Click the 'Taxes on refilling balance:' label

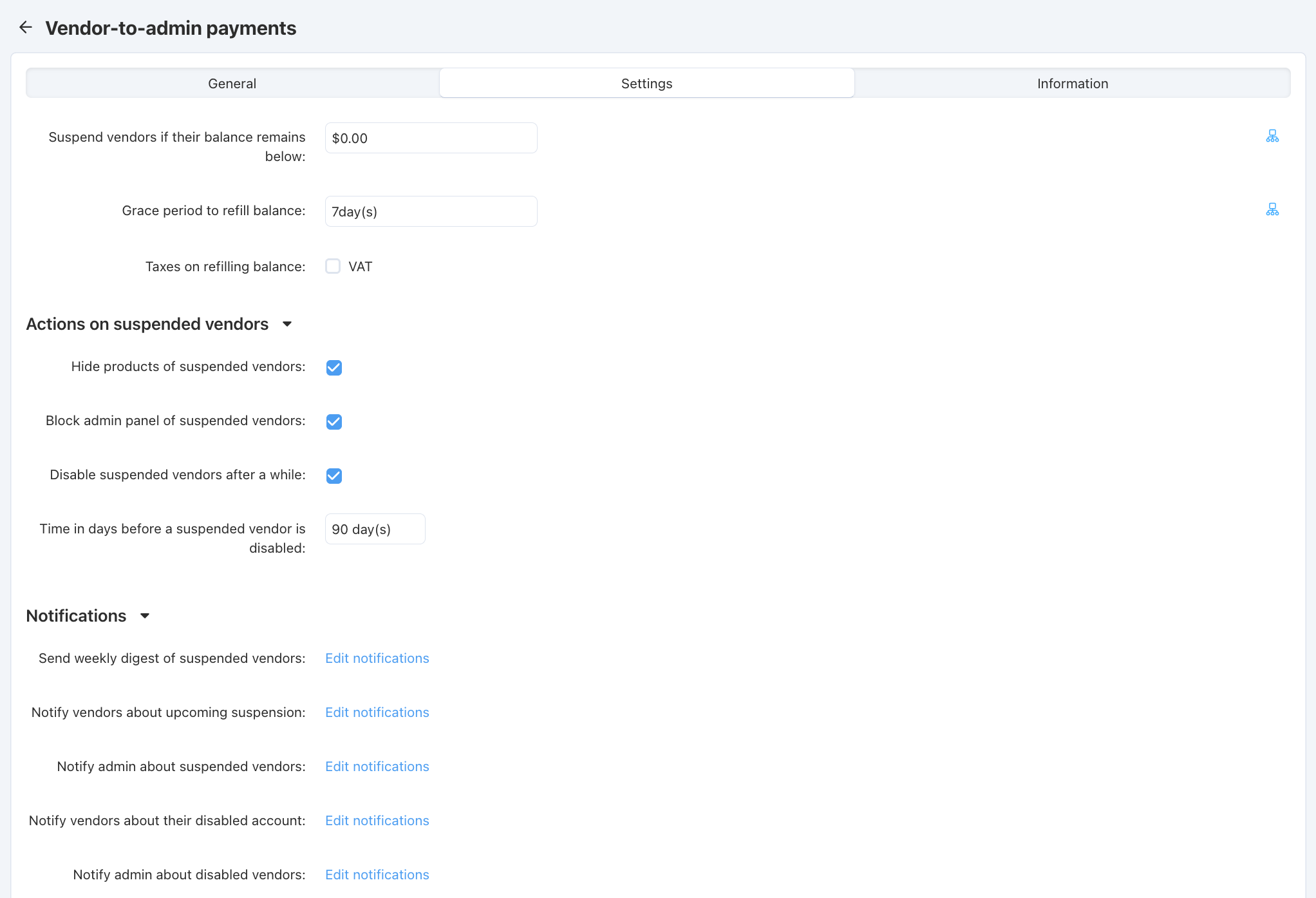coord(225,267)
